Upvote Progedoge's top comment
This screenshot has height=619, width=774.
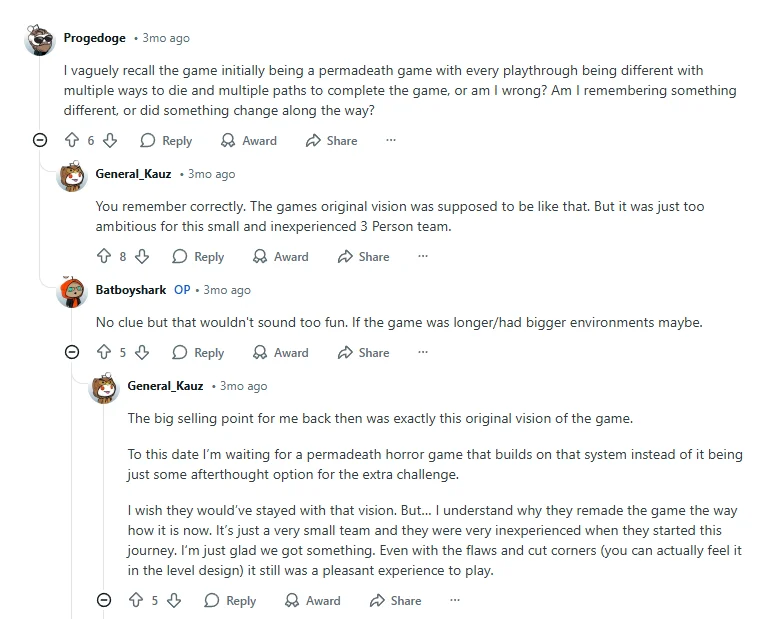[71, 141]
